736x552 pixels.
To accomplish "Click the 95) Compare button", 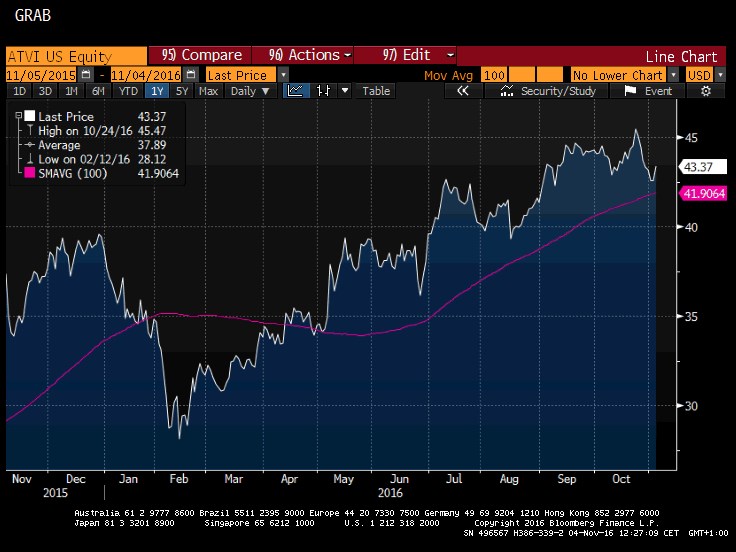I will [200, 55].
